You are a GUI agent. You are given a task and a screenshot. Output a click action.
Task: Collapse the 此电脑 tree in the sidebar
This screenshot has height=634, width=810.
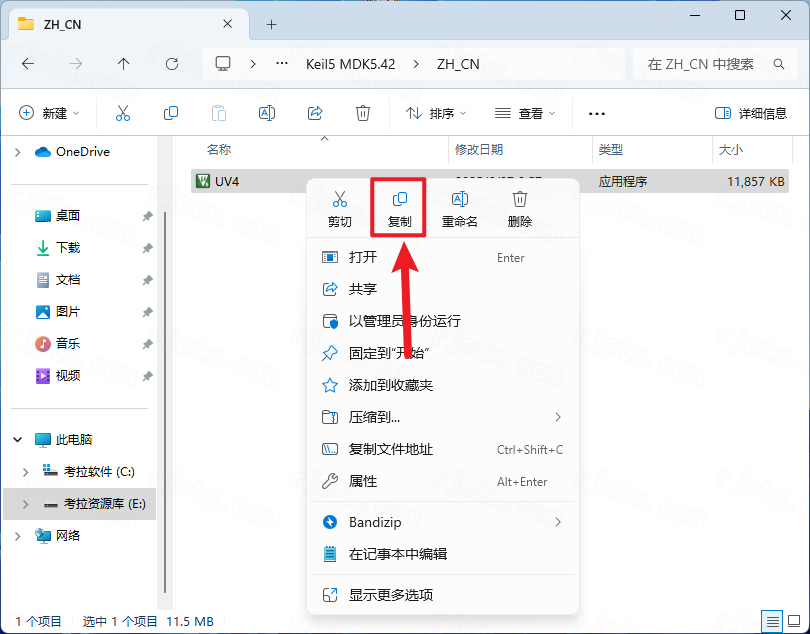click(x=17, y=438)
